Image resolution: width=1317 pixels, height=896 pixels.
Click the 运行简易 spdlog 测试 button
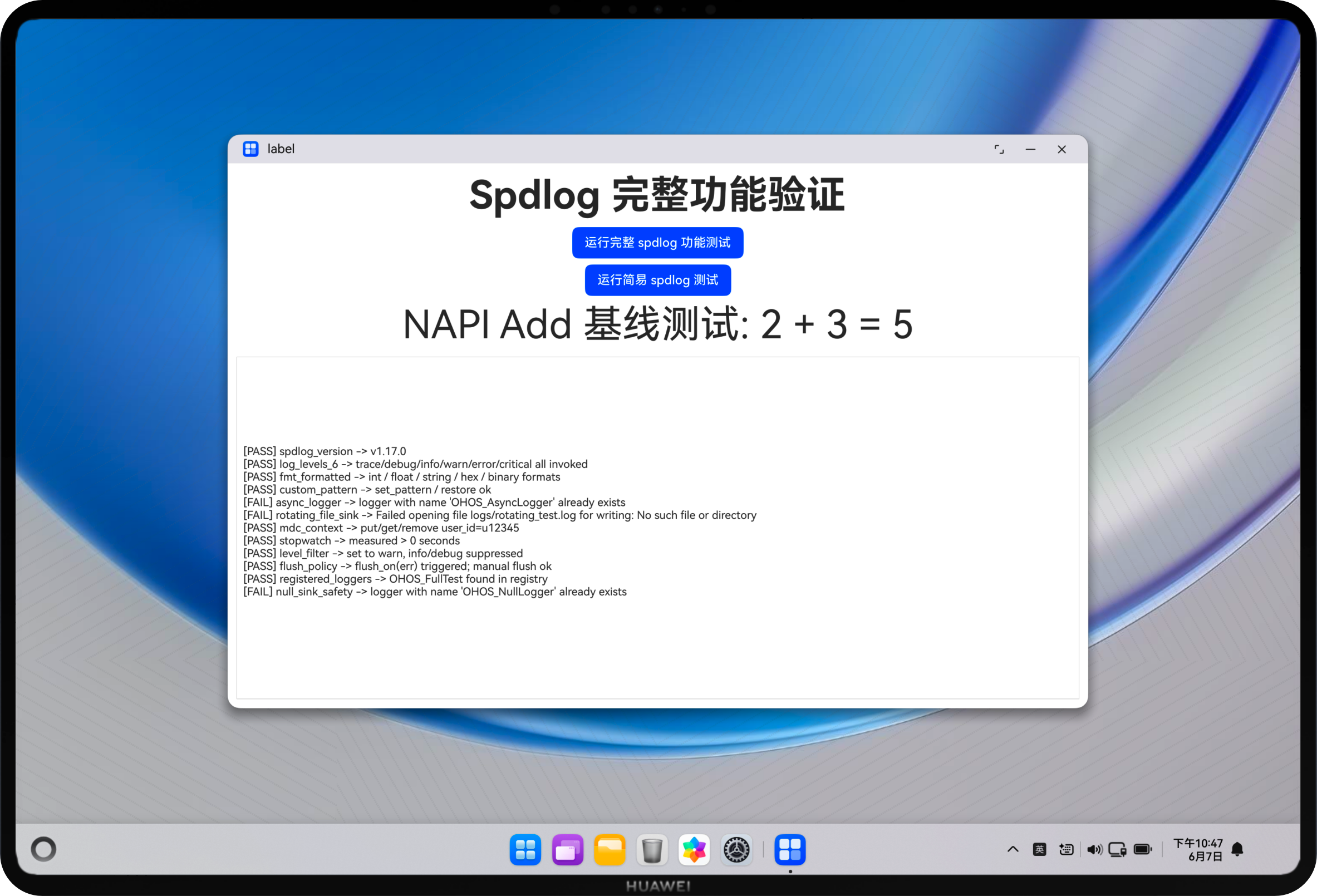point(657,280)
